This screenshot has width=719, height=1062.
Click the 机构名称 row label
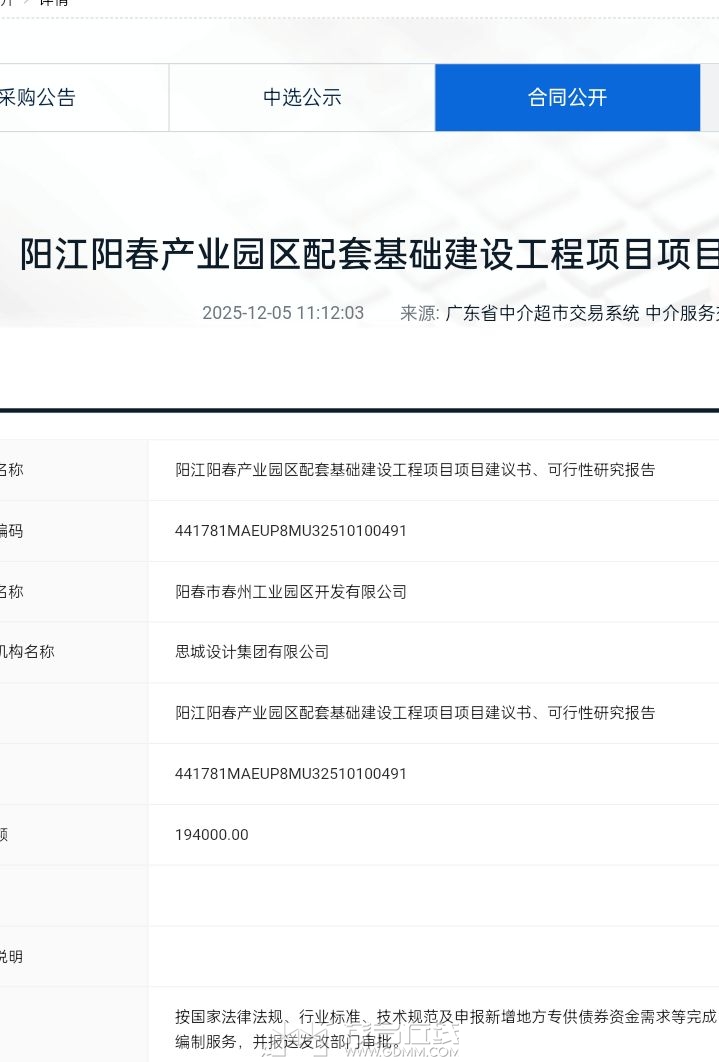pos(27,652)
